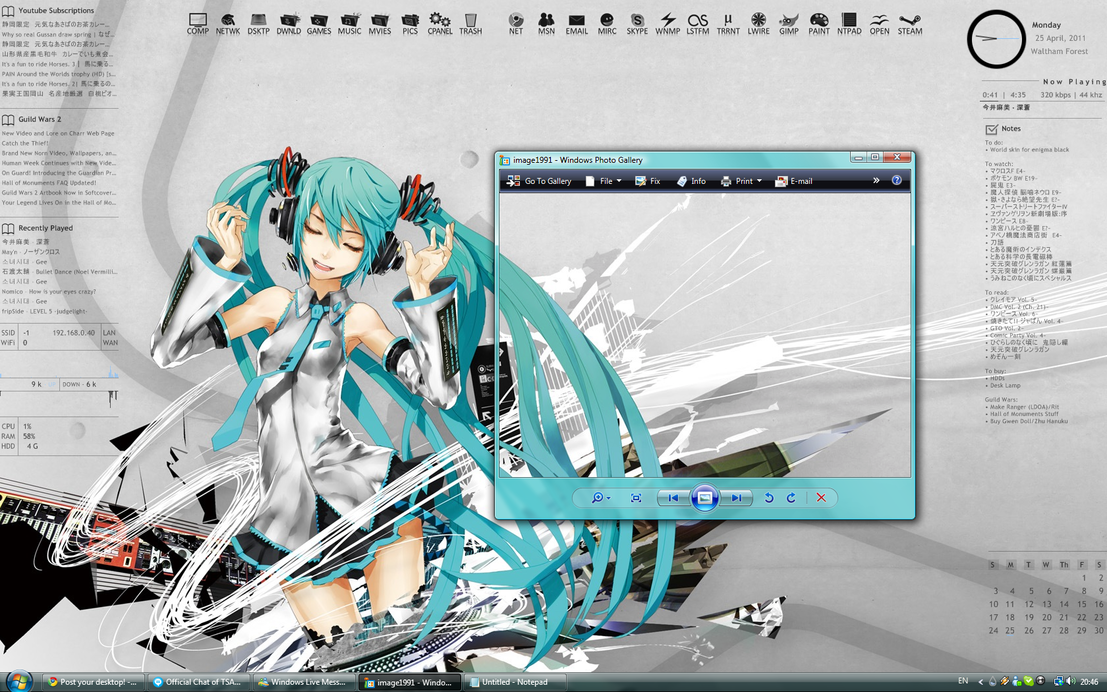The height and width of the screenshot is (692, 1107).
Task: Launch the STEAM dock icon
Action: [910, 23]
